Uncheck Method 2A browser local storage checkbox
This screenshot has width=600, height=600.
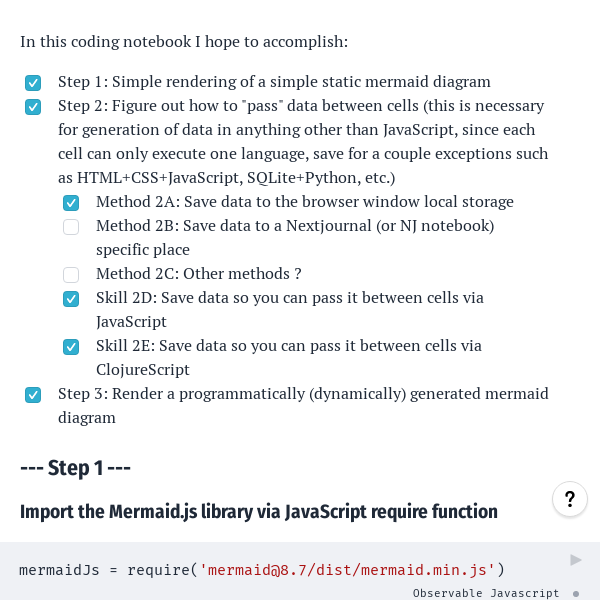(x=71, y=203)
